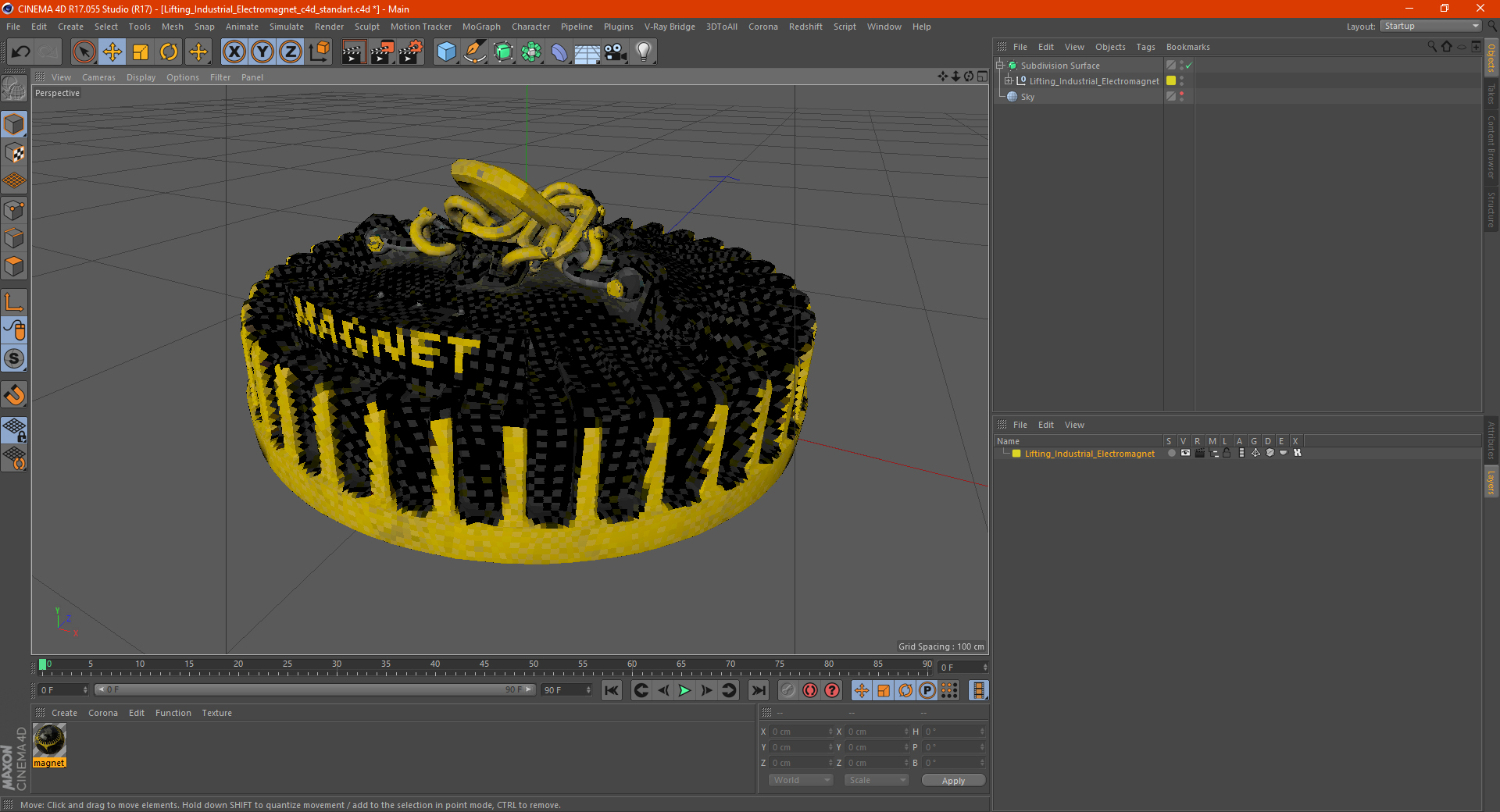Open the Simulate menu
Image resolution: width=1500 pixels, height=812 pixels.
coord(287,27)
